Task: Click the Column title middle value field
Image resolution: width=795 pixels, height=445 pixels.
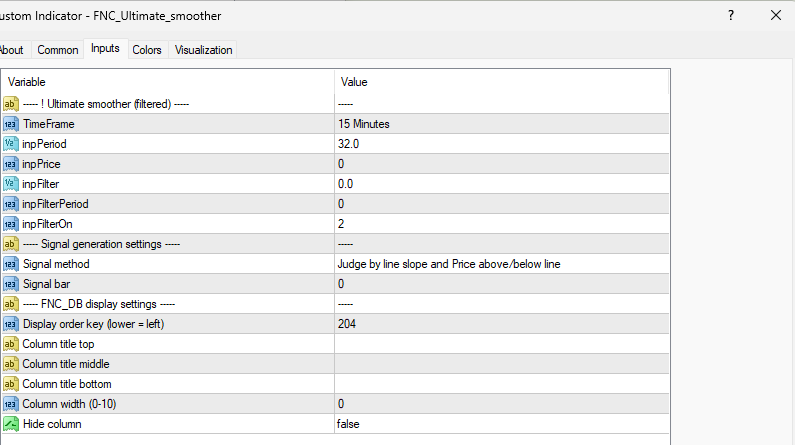Action: [x=500, y=364]
